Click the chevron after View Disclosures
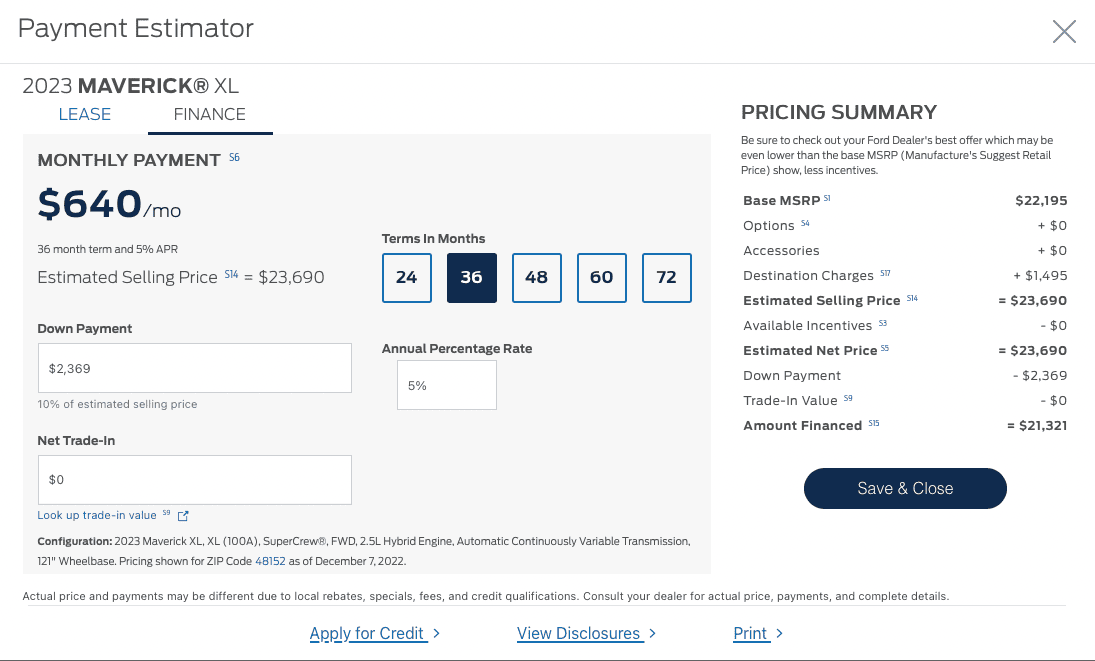This screenshot has height=661, width=1095. point(652,633)
